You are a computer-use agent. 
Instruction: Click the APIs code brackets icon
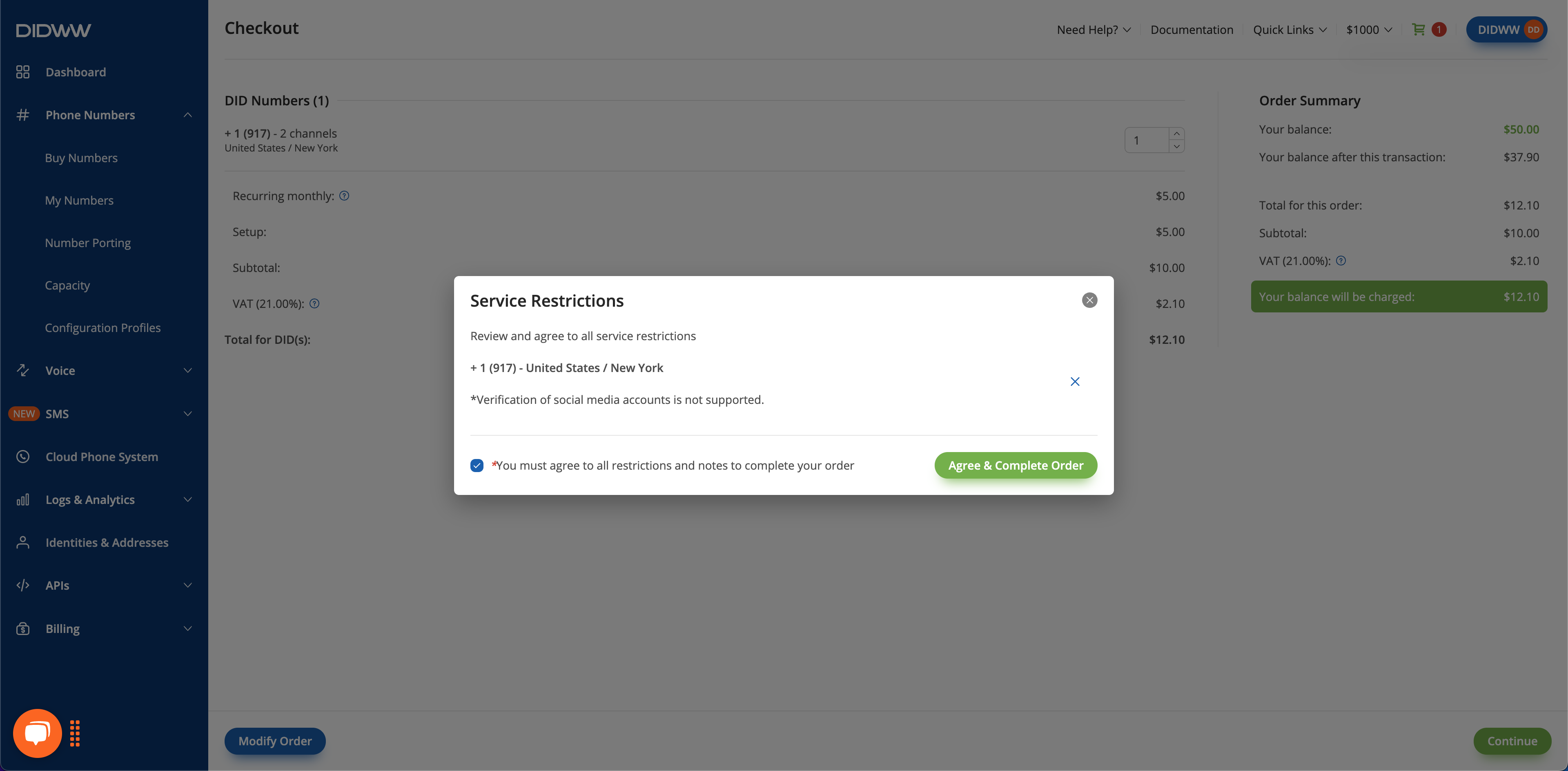[x=22, y=586]
